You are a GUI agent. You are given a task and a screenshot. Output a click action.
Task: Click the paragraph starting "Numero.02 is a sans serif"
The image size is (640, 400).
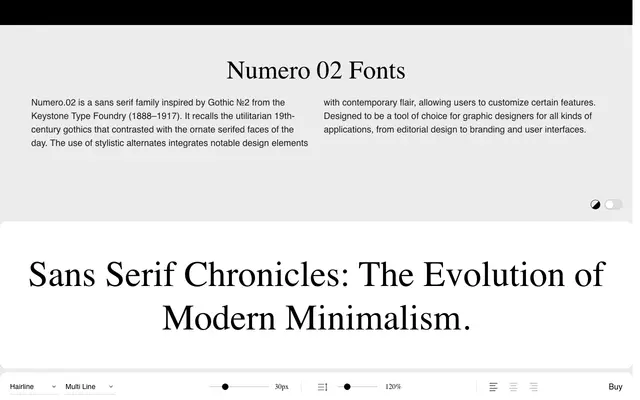click(x=169, y=122)
